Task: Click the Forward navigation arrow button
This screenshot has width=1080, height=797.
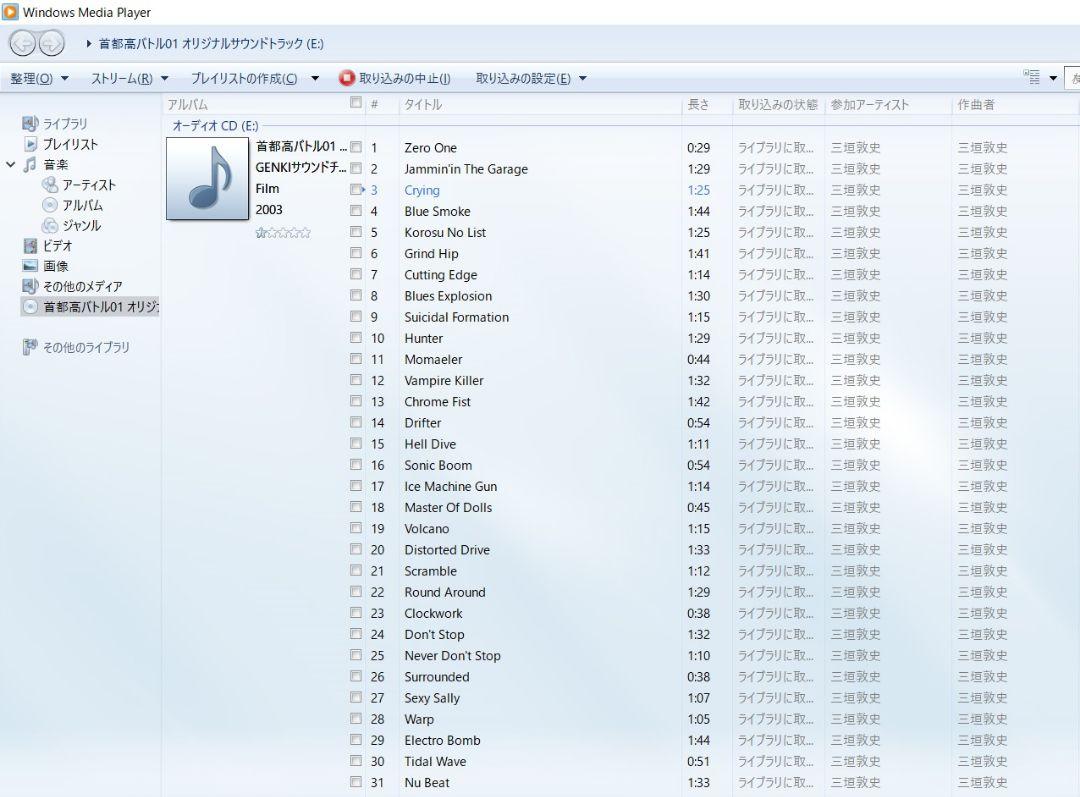Action: click(52, 43)
